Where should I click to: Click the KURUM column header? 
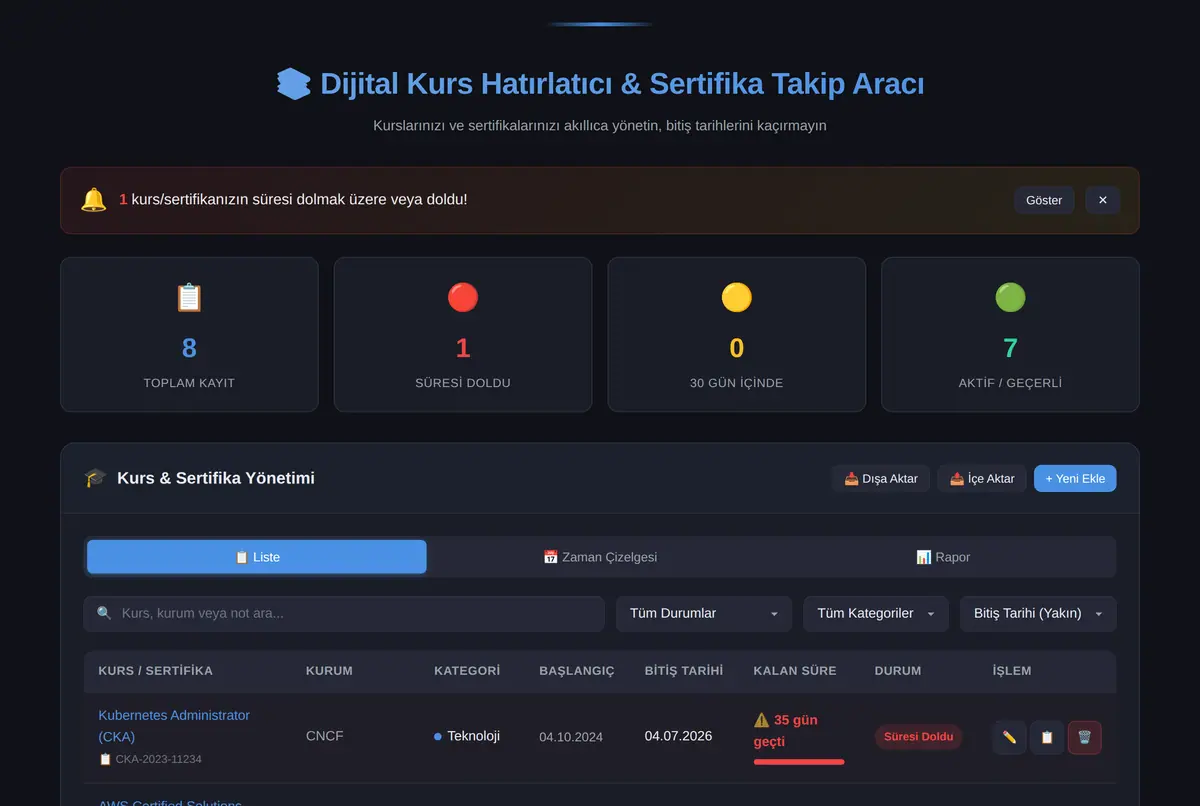(329, 671)
